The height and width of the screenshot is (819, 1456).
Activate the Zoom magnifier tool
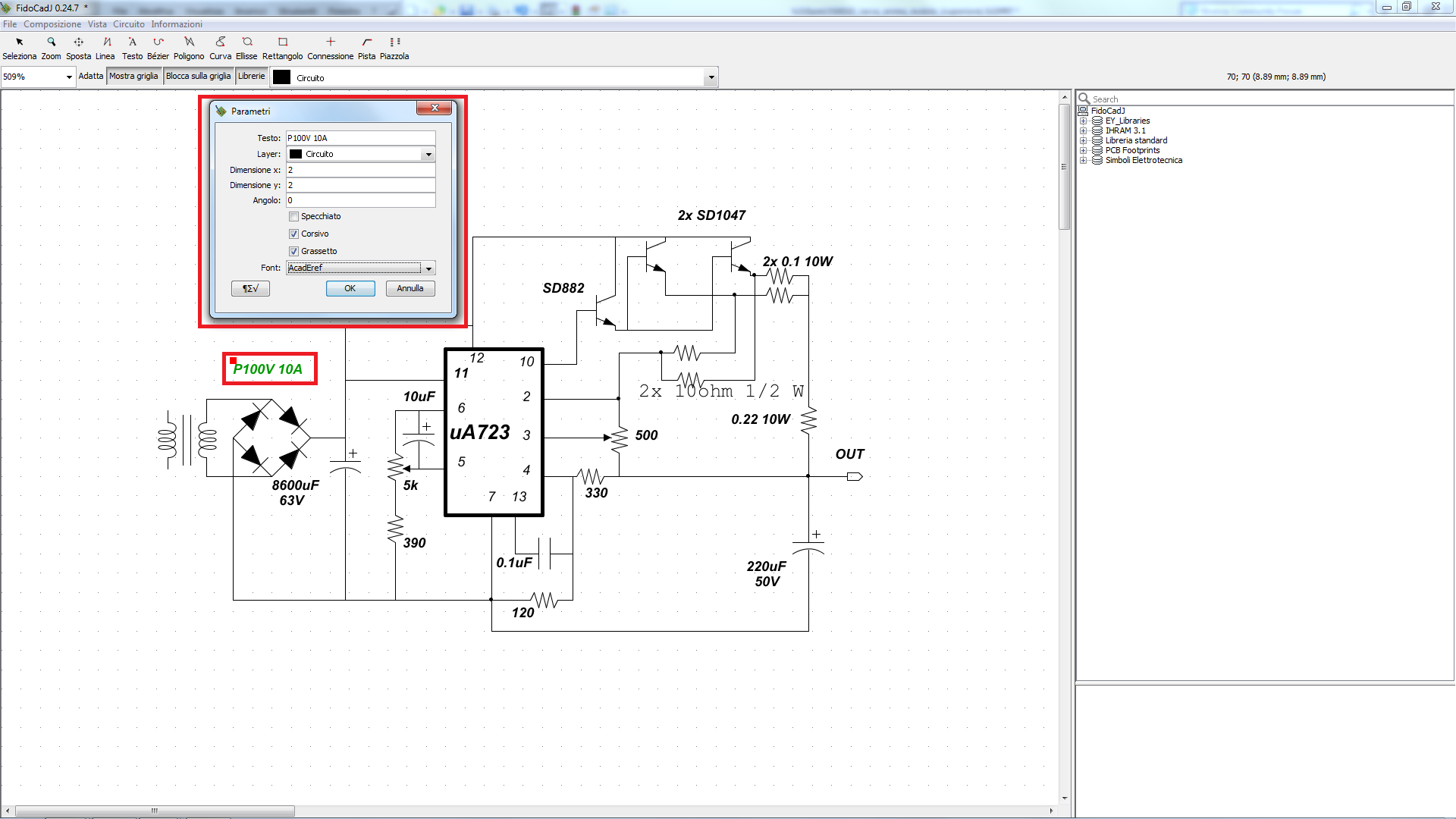click(x=51, y=47)
